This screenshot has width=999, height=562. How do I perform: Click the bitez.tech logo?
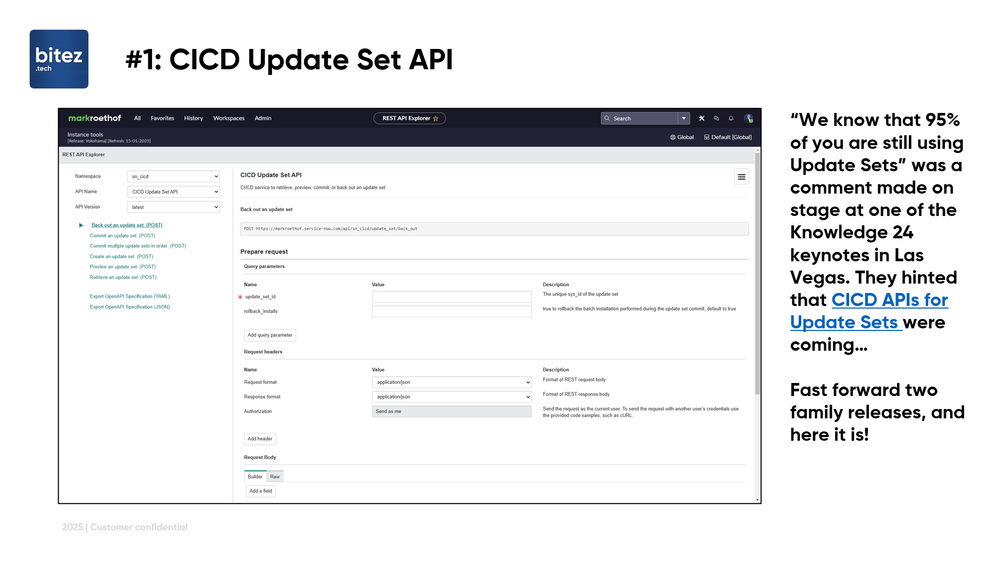tap(59, 59)
